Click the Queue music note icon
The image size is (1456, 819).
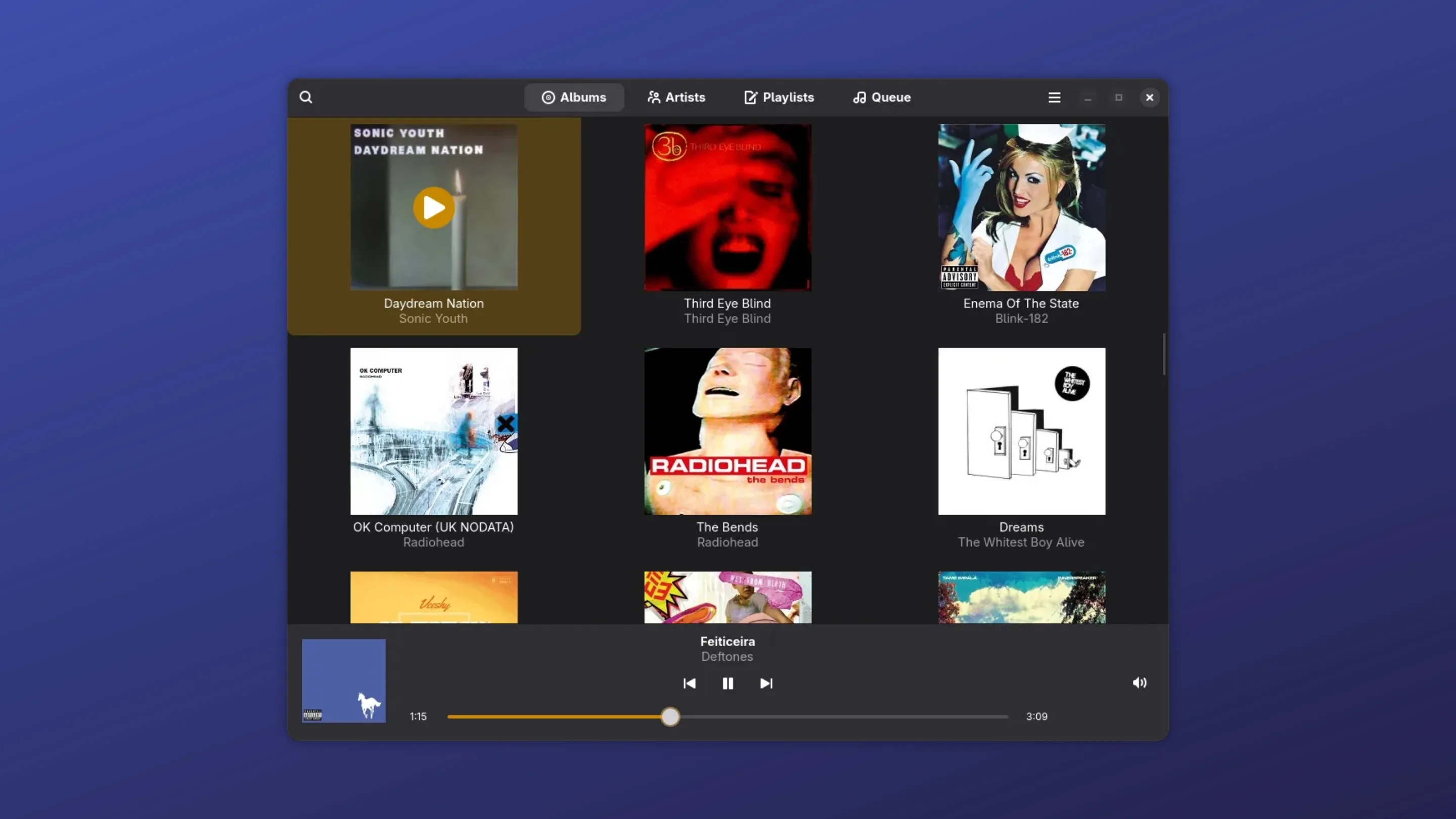[859, 97]
